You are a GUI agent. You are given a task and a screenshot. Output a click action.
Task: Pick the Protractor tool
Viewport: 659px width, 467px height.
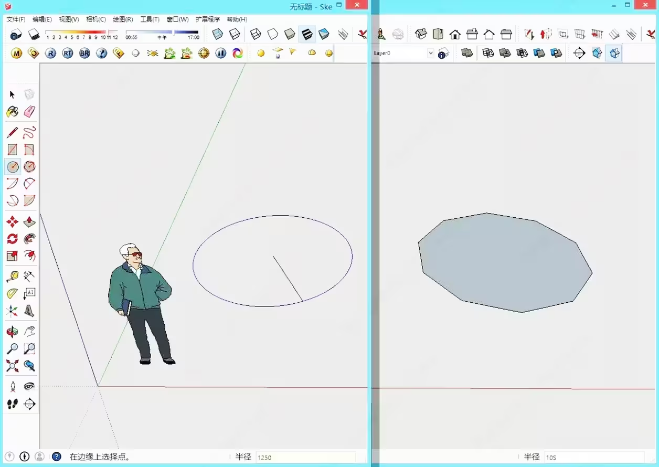point(12,293)
